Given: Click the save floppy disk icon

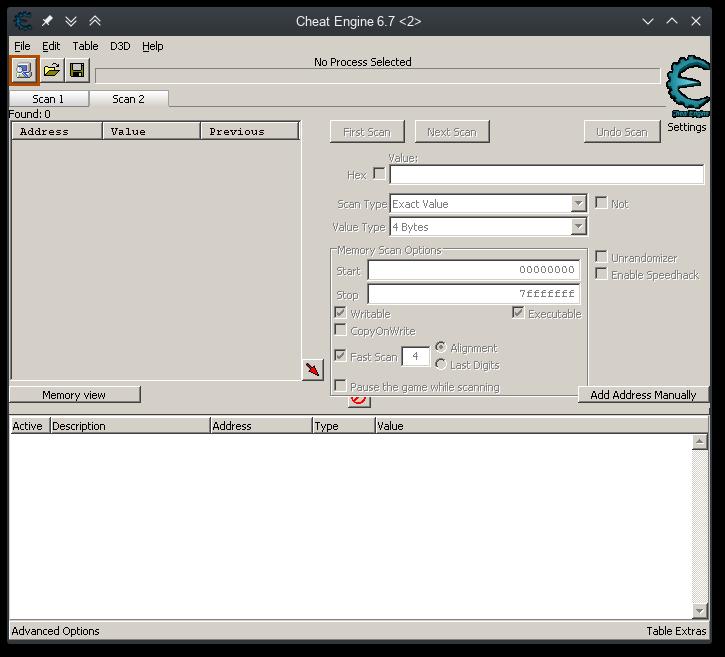Looking at the screenshot, I should [77, 70].
